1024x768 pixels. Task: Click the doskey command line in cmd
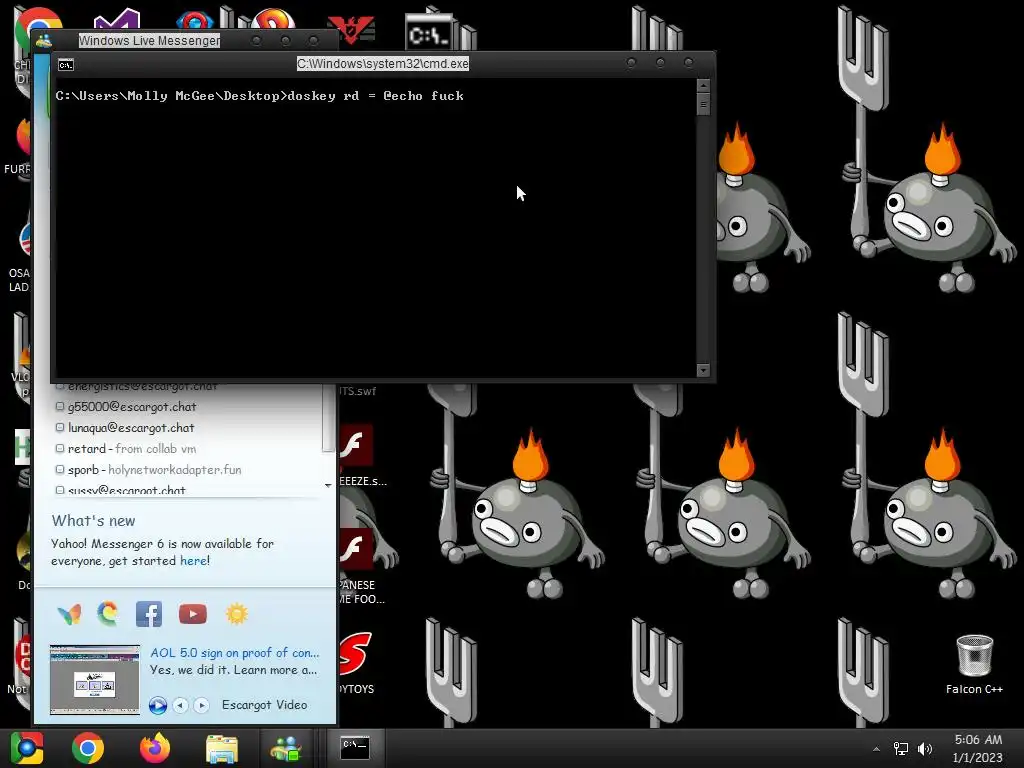[259, 96]
